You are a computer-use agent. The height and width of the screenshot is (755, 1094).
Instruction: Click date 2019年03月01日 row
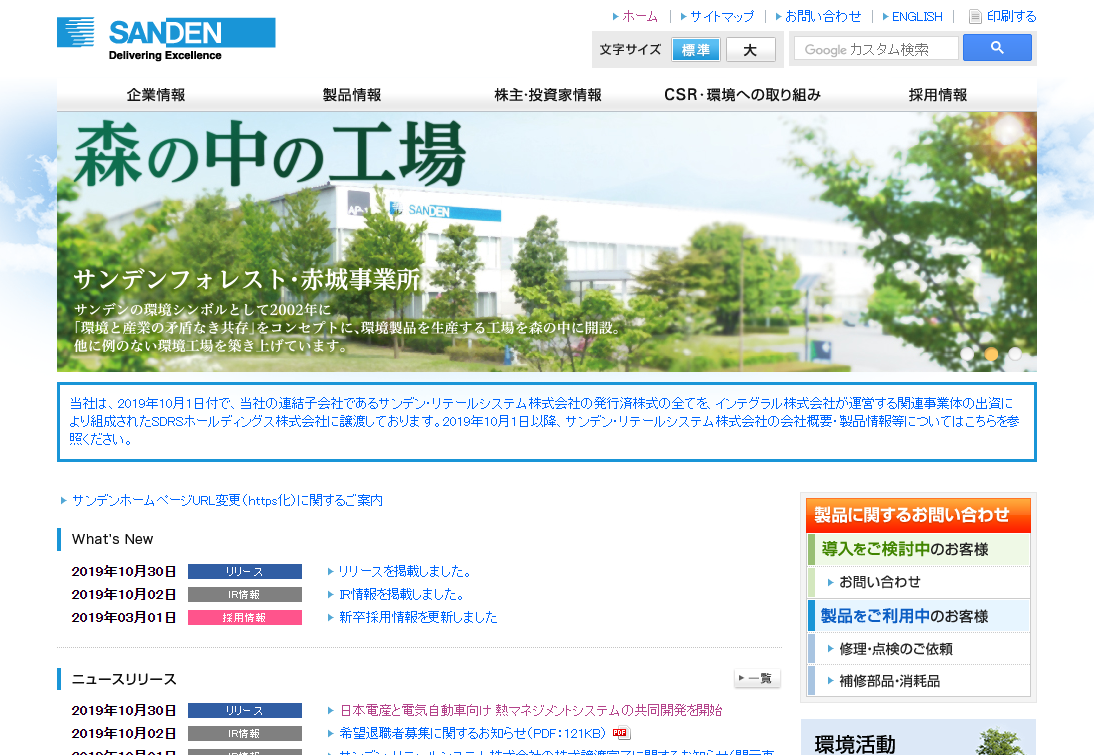click(x=123, y=618)
